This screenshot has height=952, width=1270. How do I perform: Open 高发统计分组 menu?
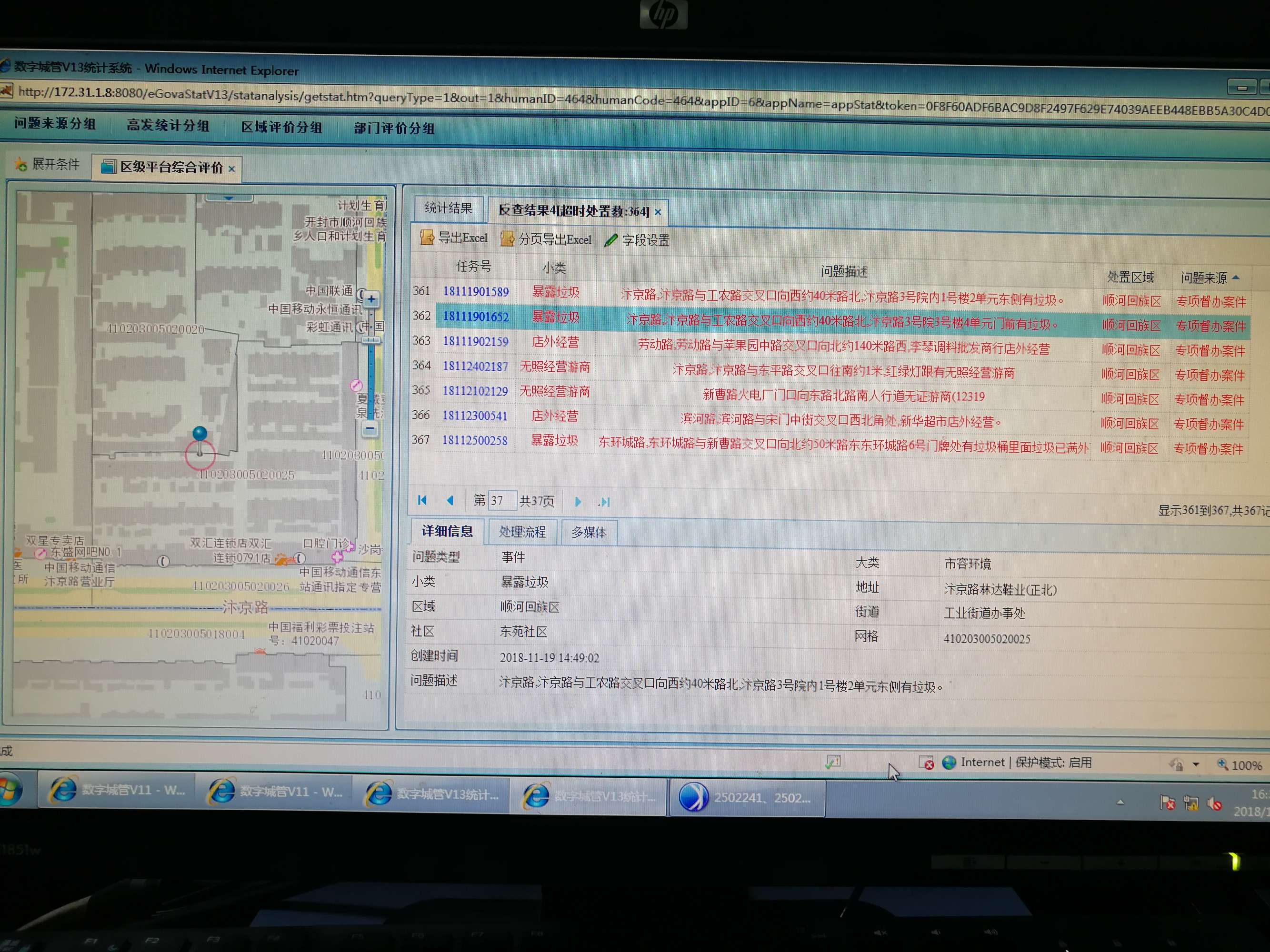tap(168, 125)
